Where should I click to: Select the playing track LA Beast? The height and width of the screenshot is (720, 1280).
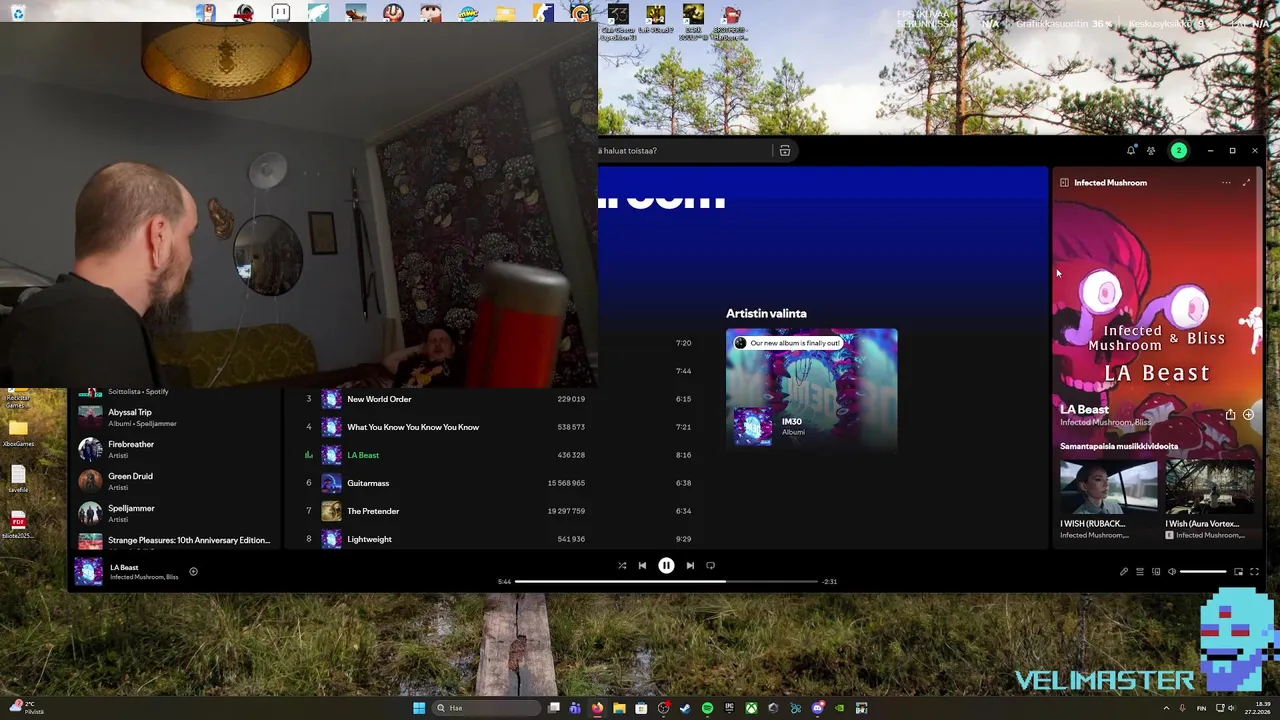[x=363, y=455]
